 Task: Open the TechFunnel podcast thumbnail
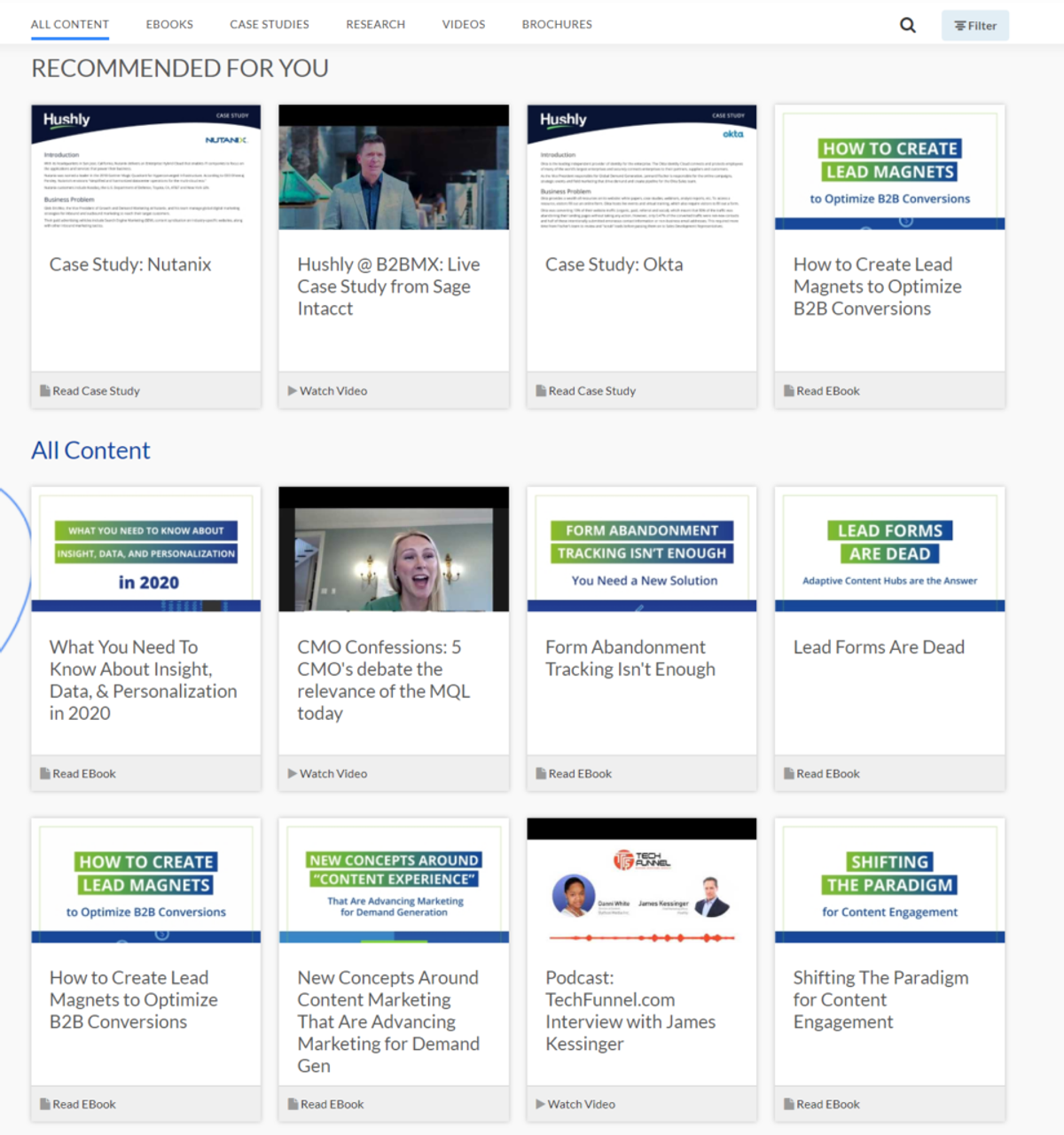(x=642, y=881)
